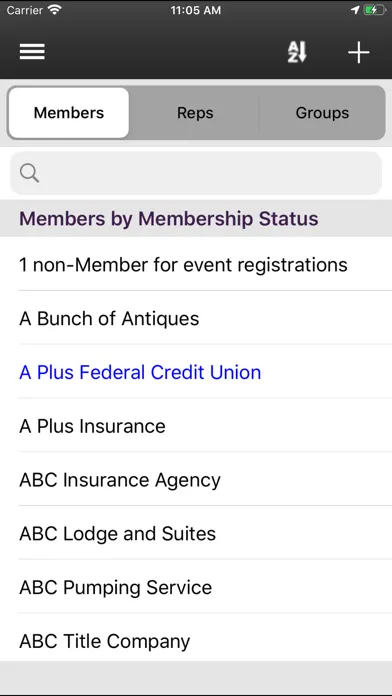
Task: Select A Bunch of Antiques
Action: [196, 318]
